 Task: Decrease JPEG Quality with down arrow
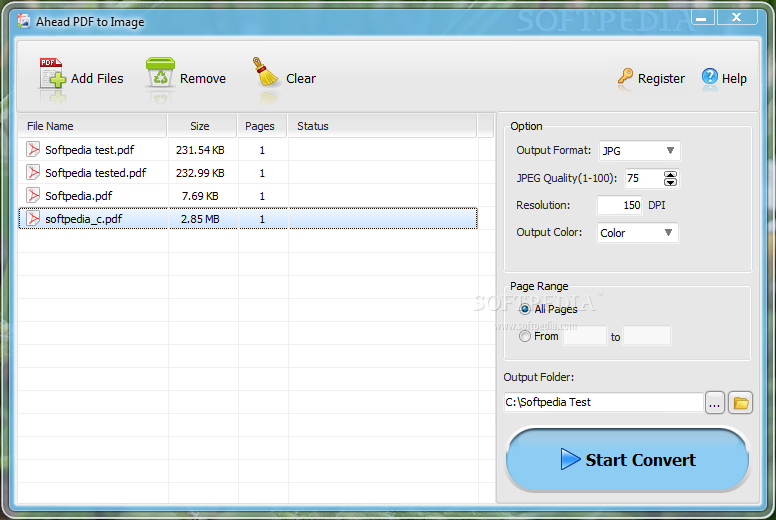click(x=670, y=182)
